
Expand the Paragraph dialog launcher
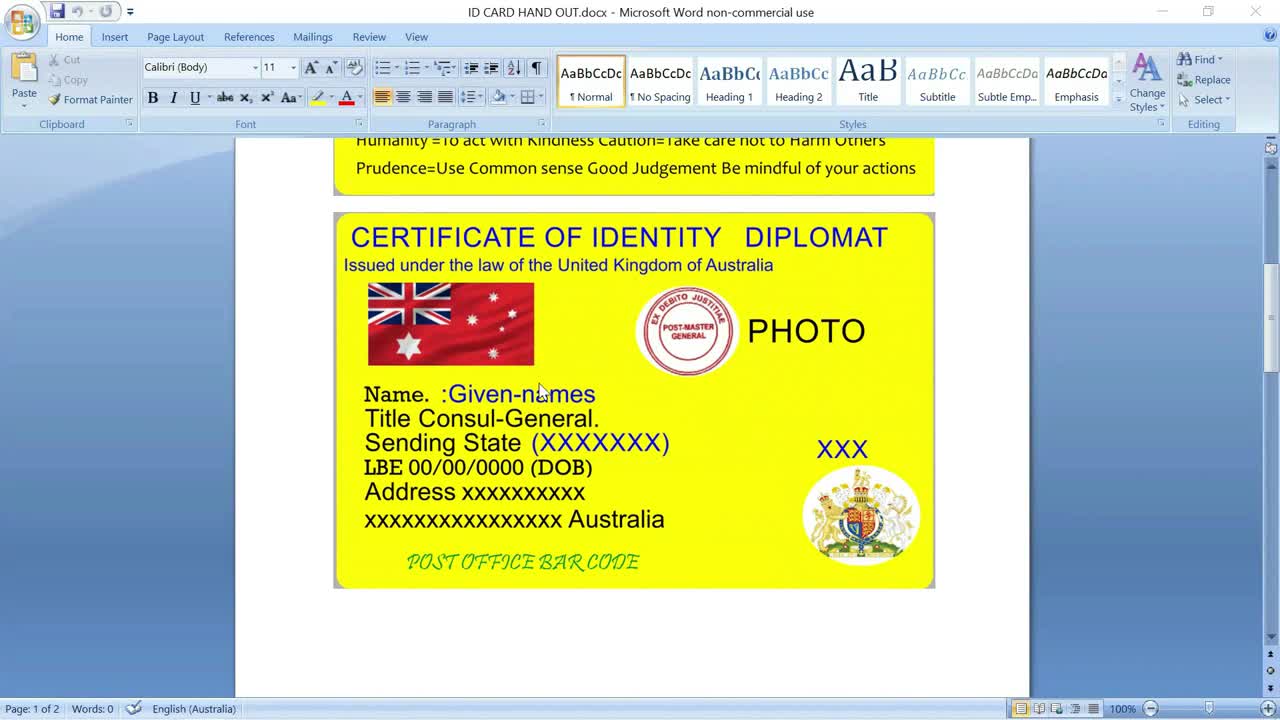coord(545,123)
